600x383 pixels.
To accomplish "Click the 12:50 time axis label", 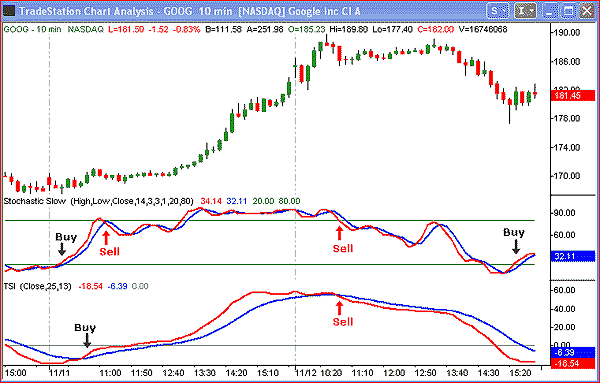I will 426,373.
